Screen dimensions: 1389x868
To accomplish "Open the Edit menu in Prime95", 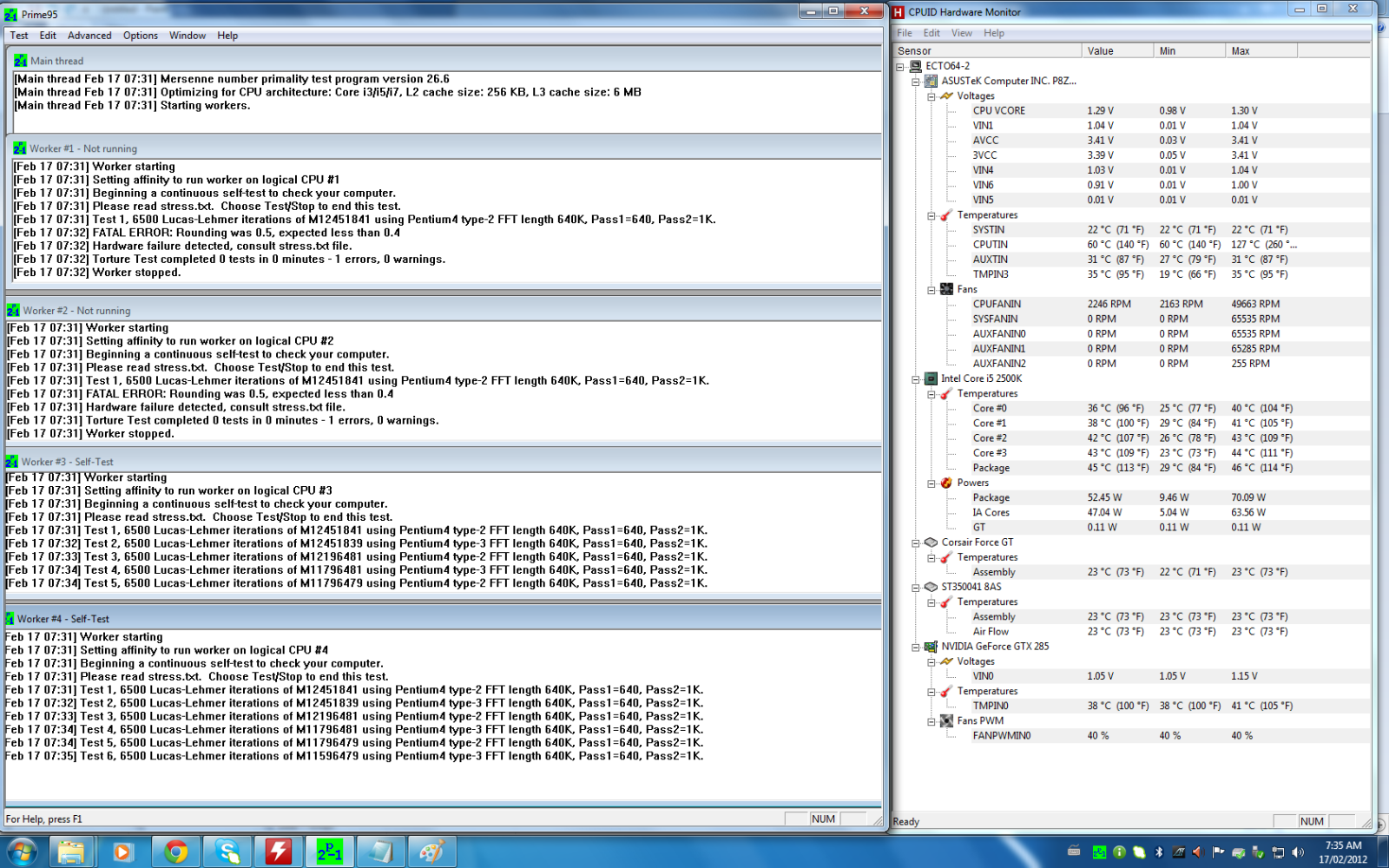I will [x=48, y=36].
